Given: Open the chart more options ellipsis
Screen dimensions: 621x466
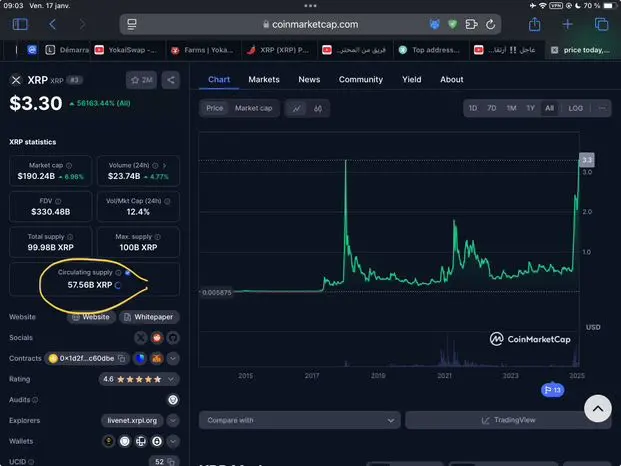Looking at the screenshot, I should click(602, 108).
